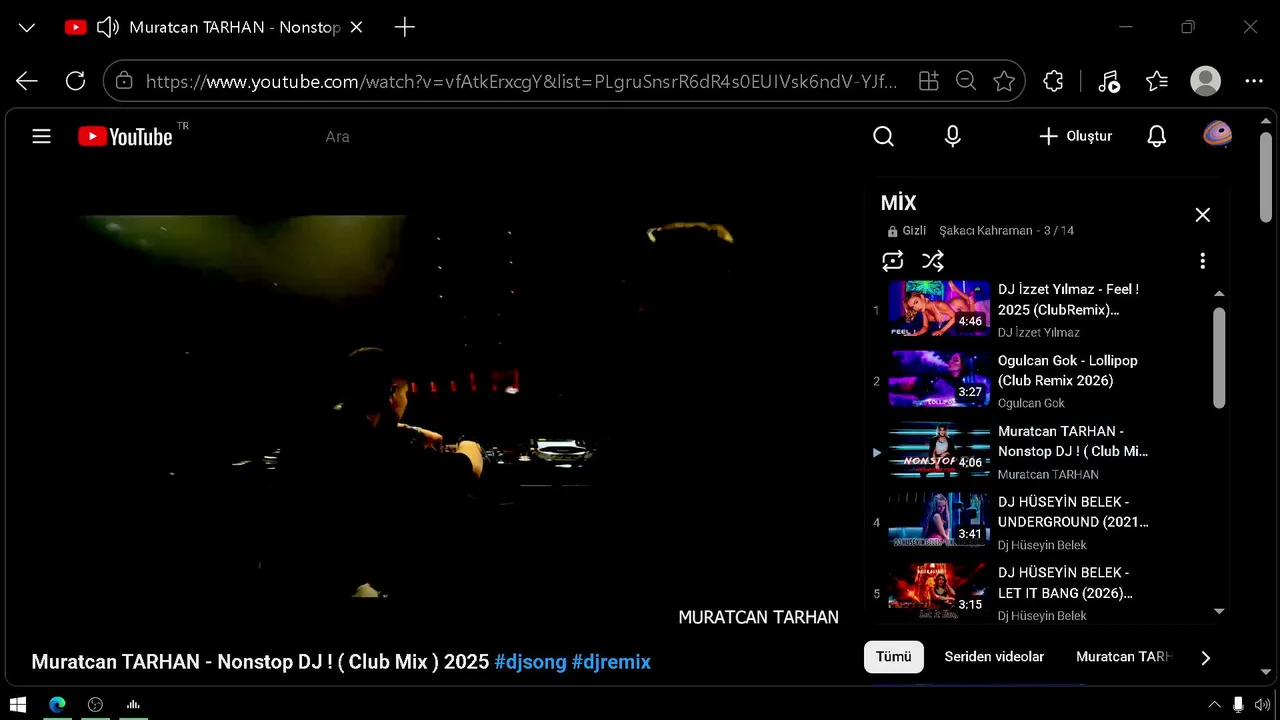Open the #djremix hashtag link

pyautogui.click(x=611, y=662)
